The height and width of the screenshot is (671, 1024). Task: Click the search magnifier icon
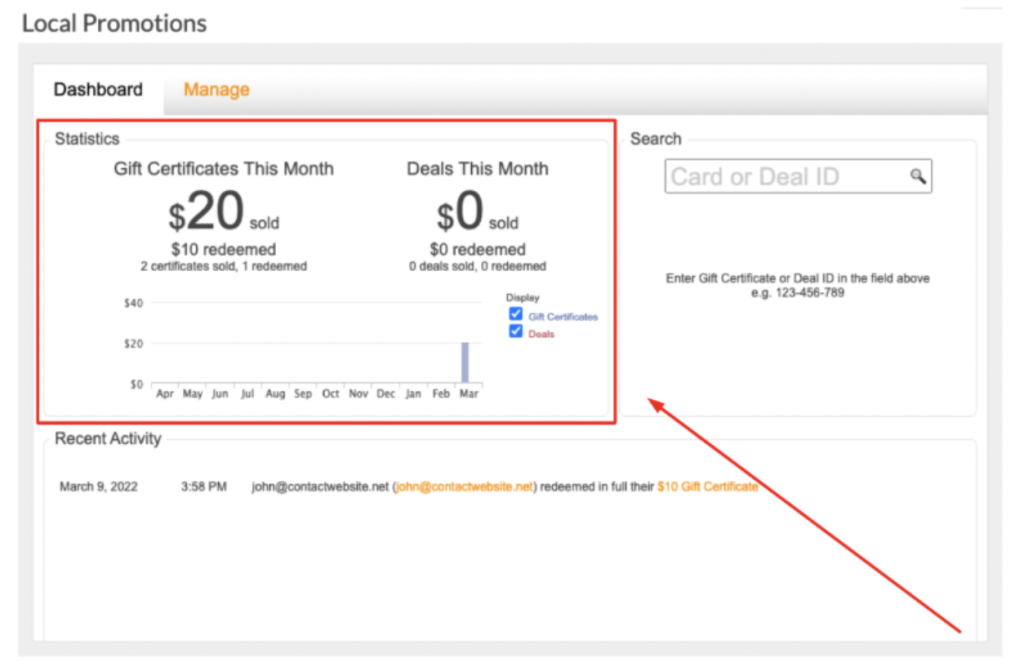click(x=918, y=176)
